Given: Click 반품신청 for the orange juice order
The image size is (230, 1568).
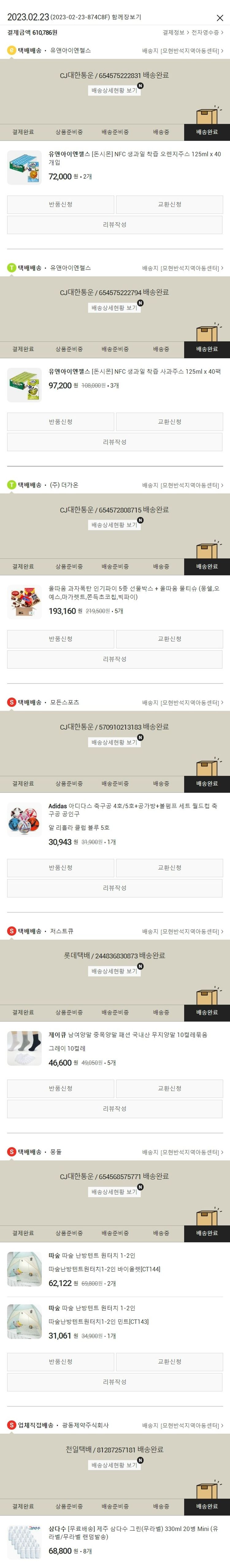Looking at the screenshot, I should point(60,204).
